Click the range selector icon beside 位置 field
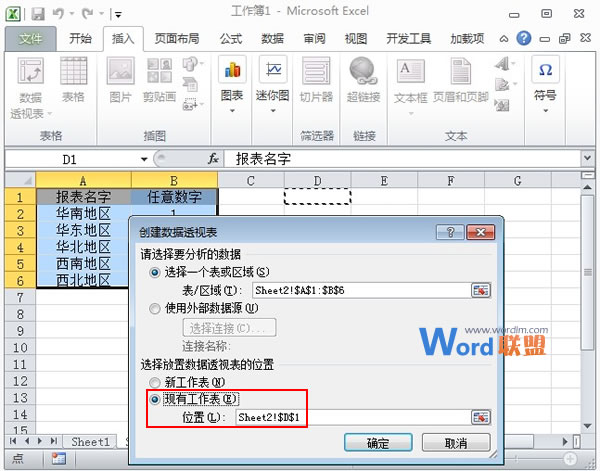 pyautogui.click(x=481, y=417)
